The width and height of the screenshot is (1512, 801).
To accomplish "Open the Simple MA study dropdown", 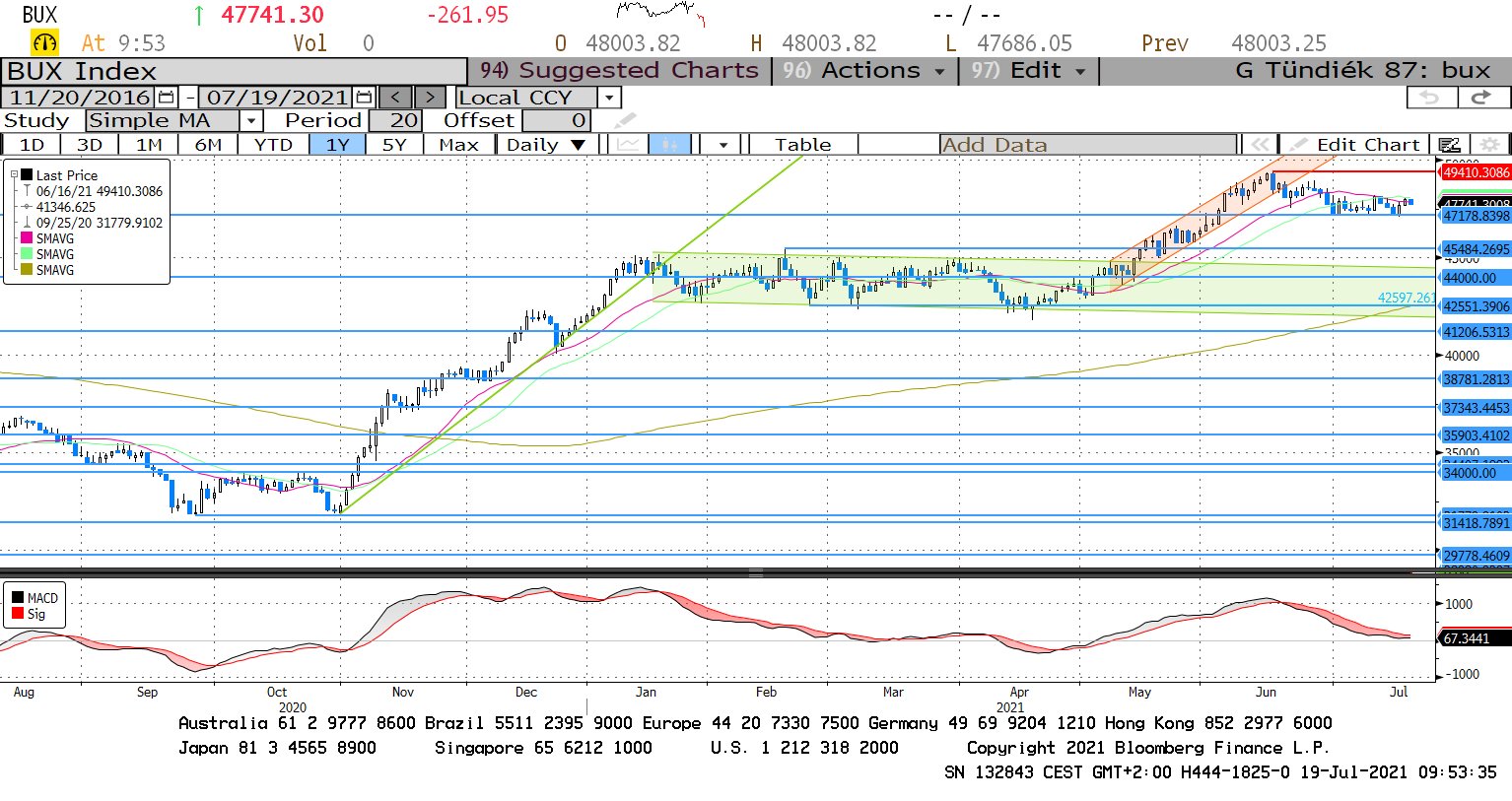I will [x=251, y=120].
